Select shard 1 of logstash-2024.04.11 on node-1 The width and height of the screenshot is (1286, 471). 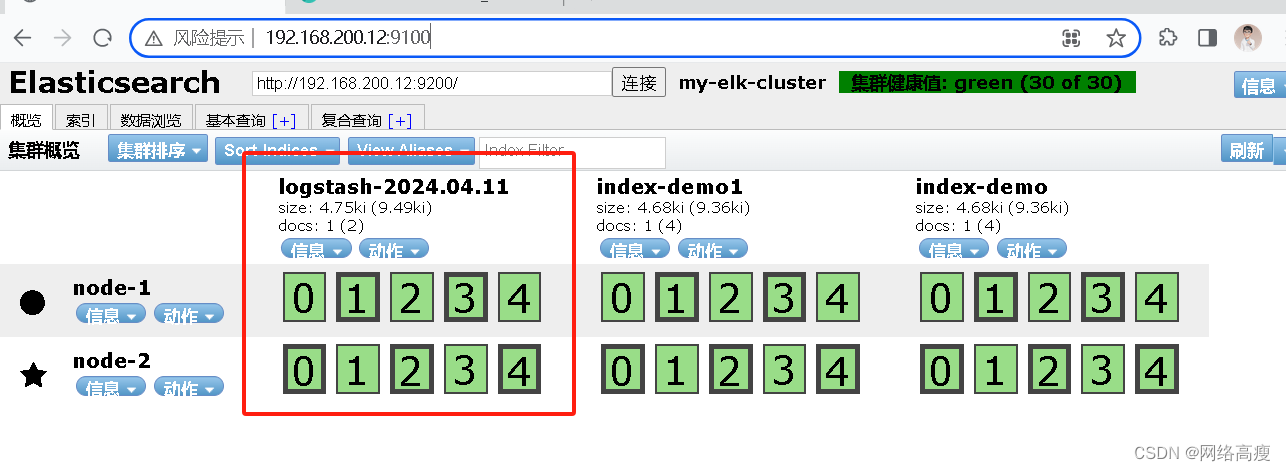pyautogui.click(x=357, y=298)
